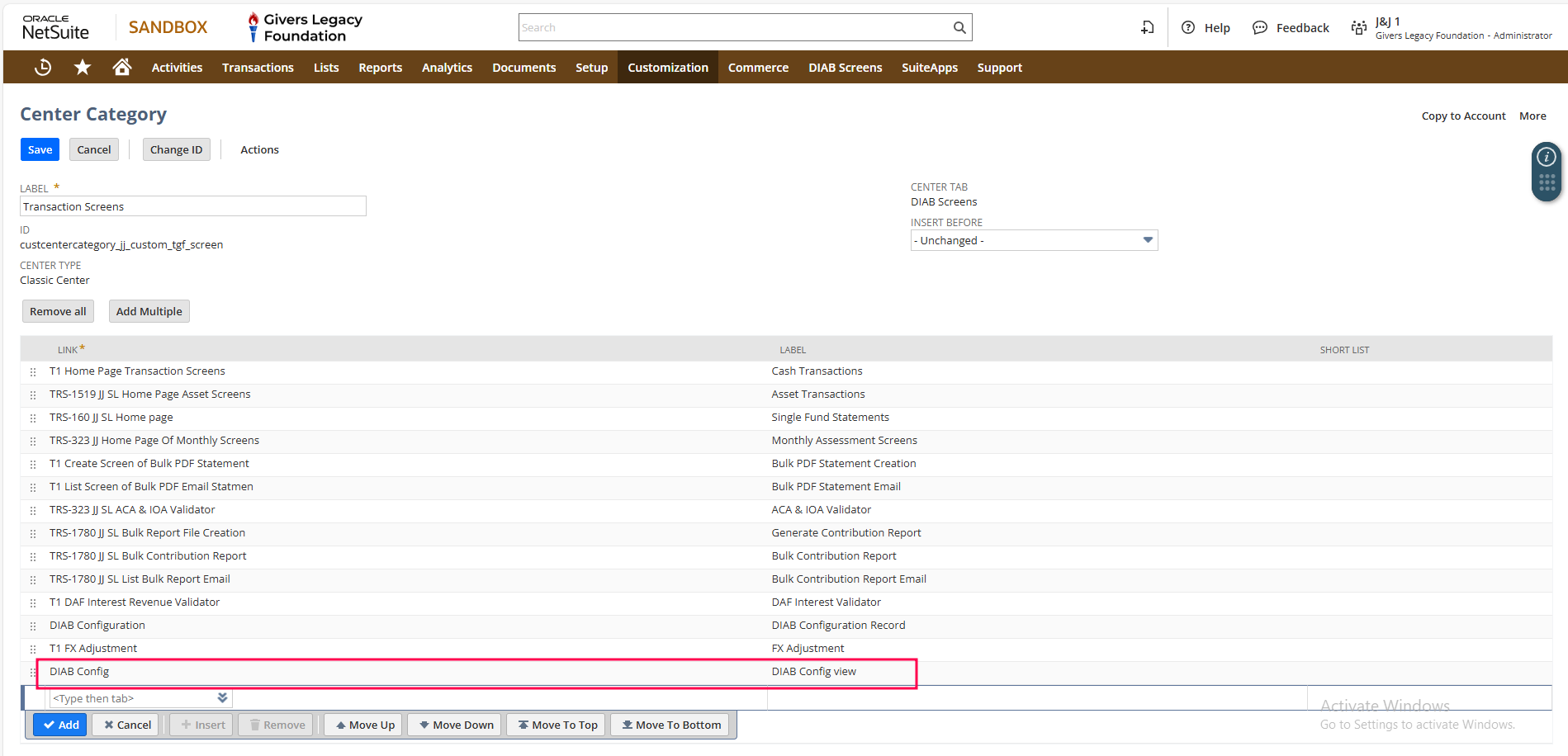
Task: Click the Move To Top button
Action: (x=557, y=725)
